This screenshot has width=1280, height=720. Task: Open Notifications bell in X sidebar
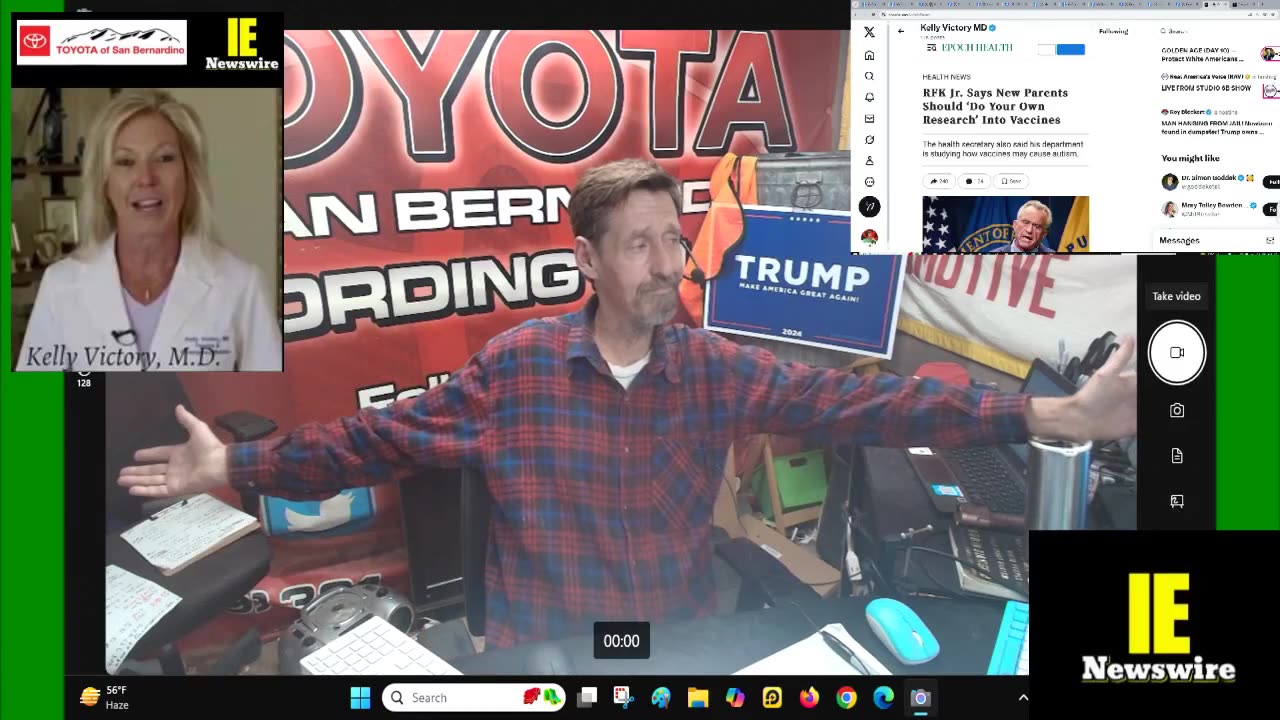pyautogui.click(x=869, y=97)
